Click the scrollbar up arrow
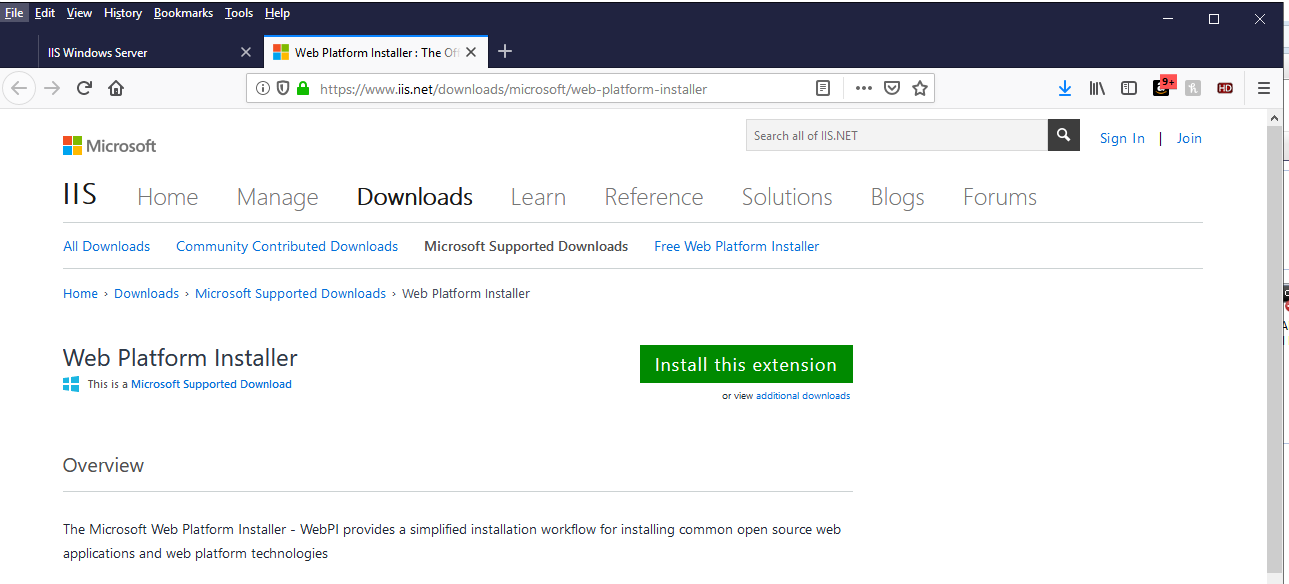The width and height of the screenshot is (1289, 584). [1274, 117]
